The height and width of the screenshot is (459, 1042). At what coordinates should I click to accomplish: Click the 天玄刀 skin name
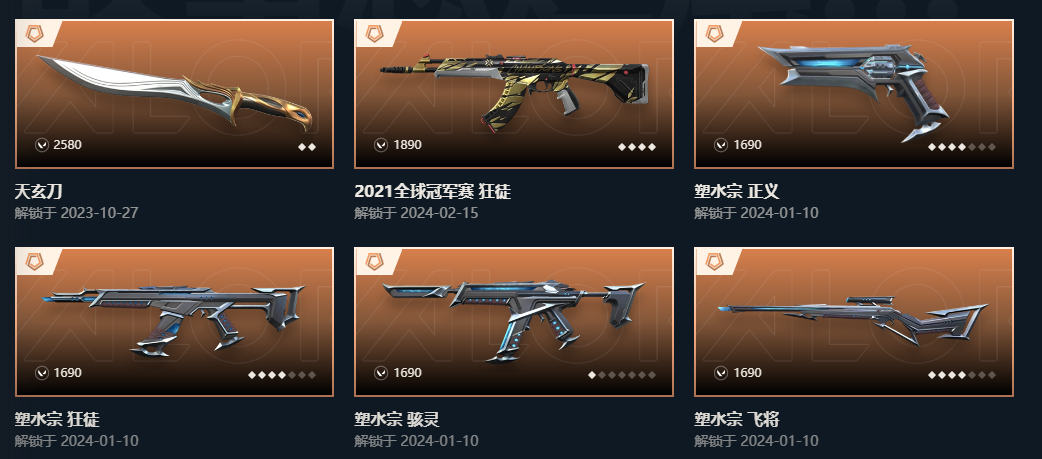(x=39, y=192)
